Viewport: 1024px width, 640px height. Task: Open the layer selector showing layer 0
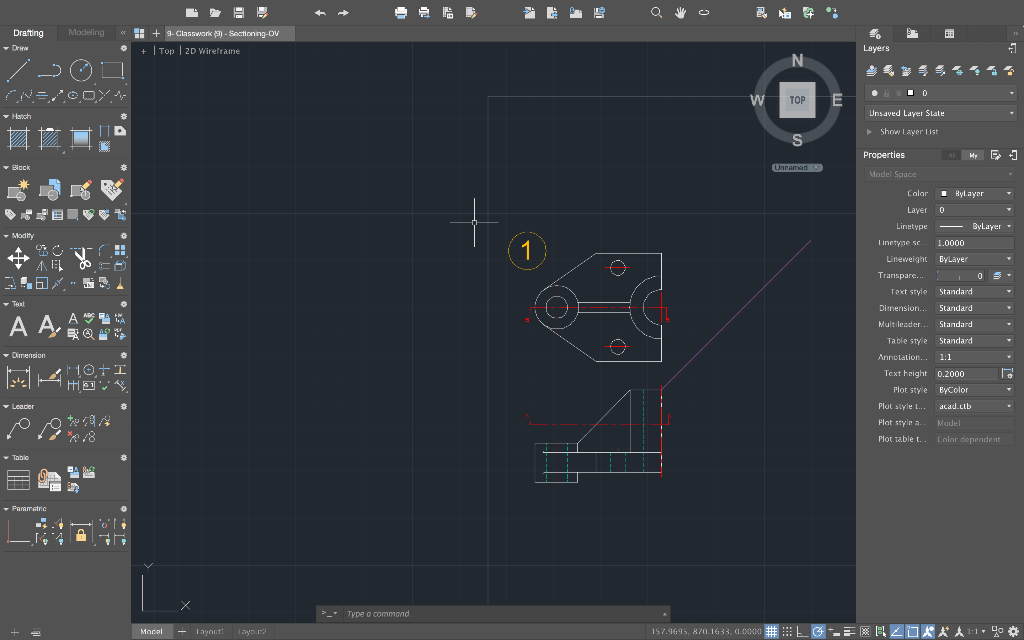coord(940,92)
